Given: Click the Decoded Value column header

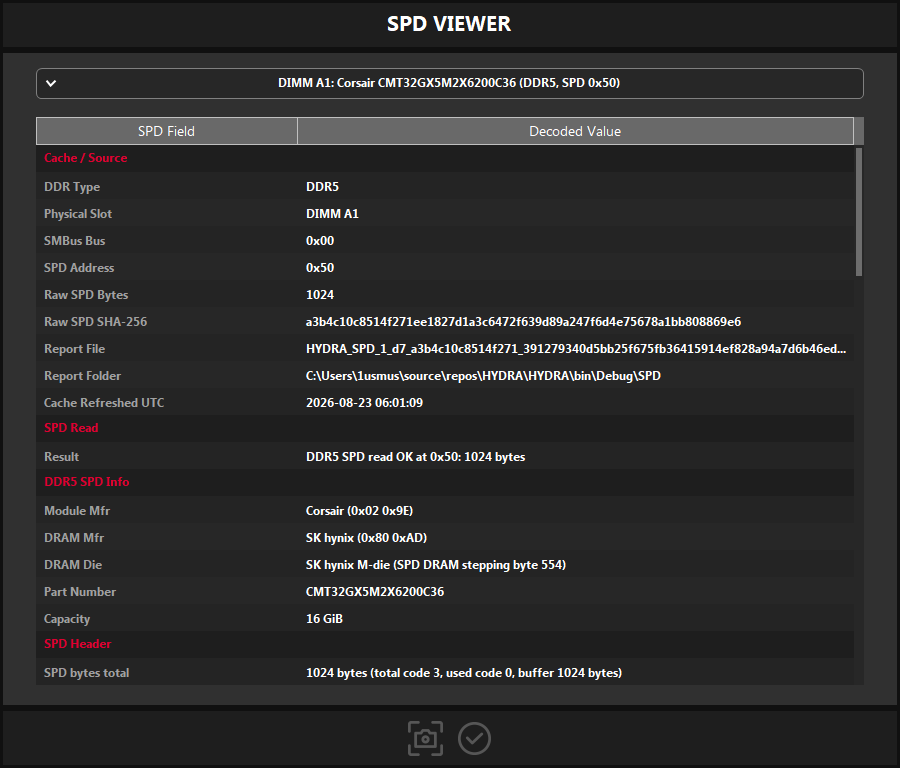Looking at the screenshot, I should coord(575,131).
